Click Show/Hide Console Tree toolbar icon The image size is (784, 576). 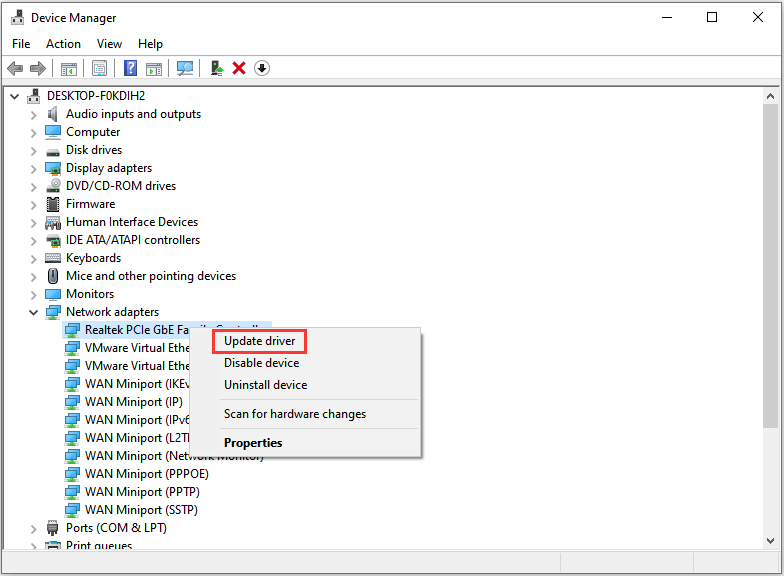68,68
